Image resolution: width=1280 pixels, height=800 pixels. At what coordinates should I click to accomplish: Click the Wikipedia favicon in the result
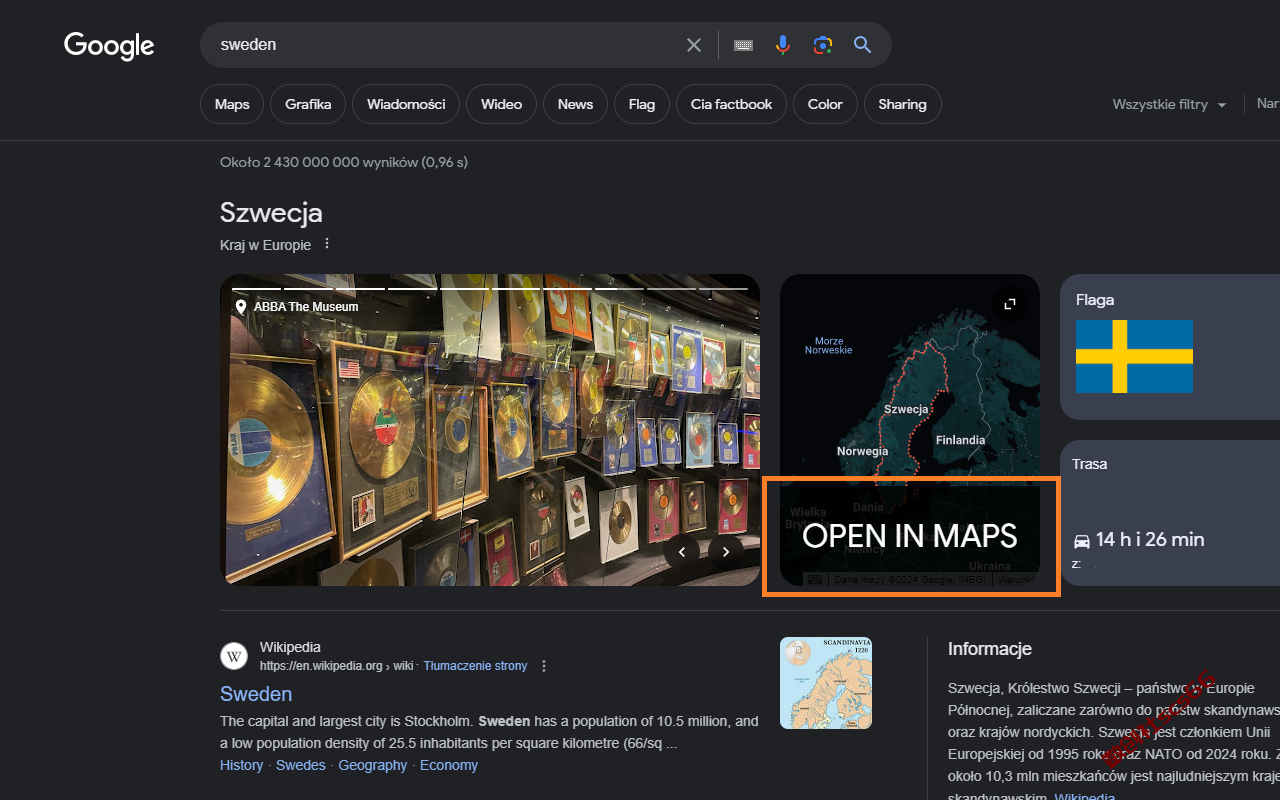pyautogui.click(x=233, y=656)
